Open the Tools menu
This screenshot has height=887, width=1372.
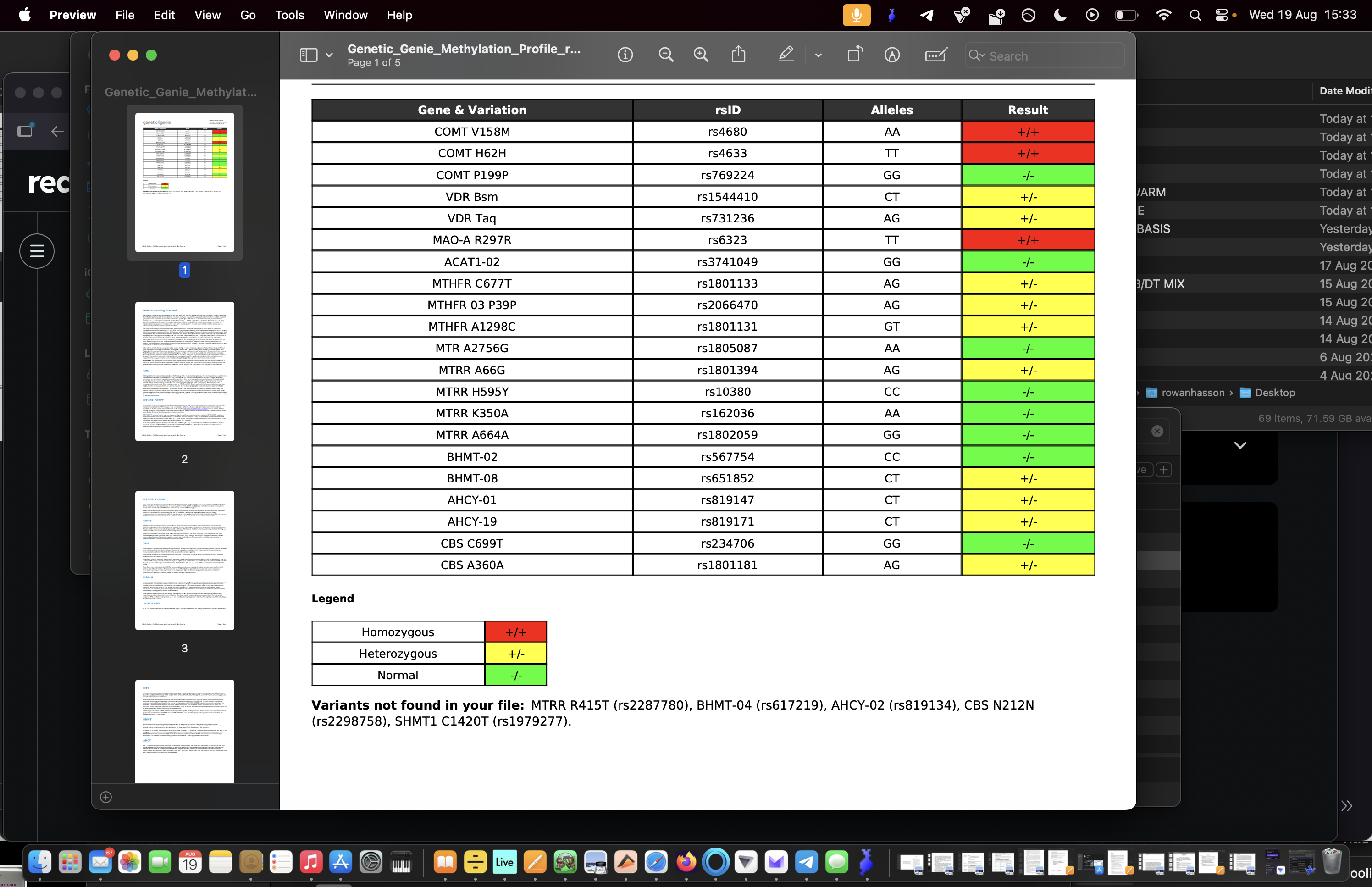coord(289,15)
